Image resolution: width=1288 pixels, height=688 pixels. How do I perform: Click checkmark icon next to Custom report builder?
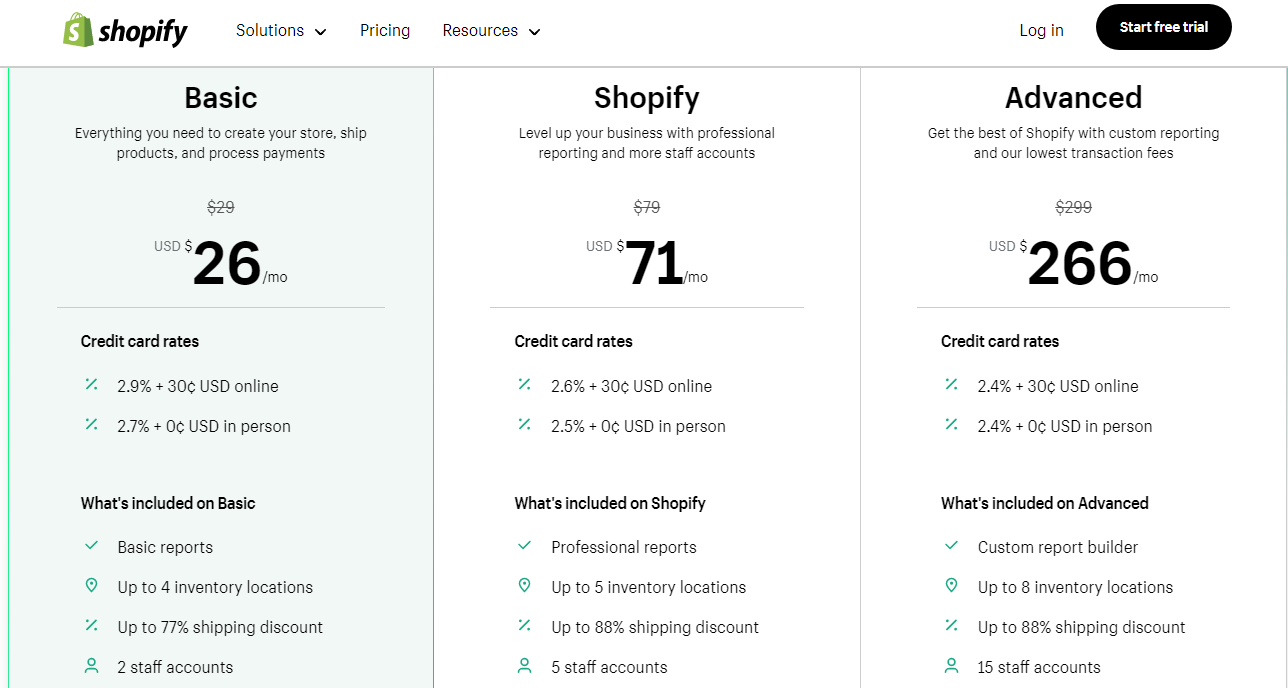point(951,546)
